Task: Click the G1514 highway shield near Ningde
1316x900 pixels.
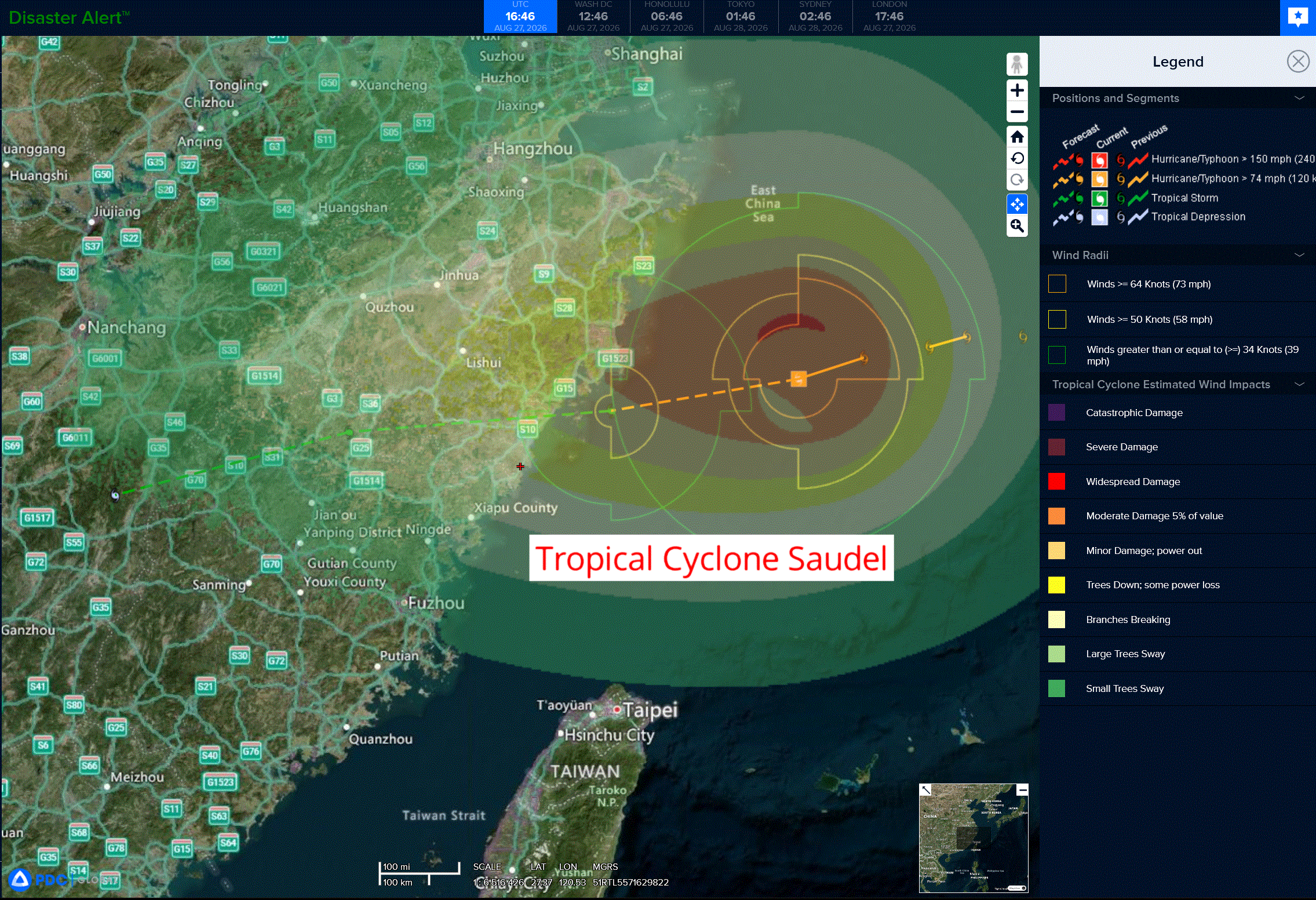Action: pos(366,480)
